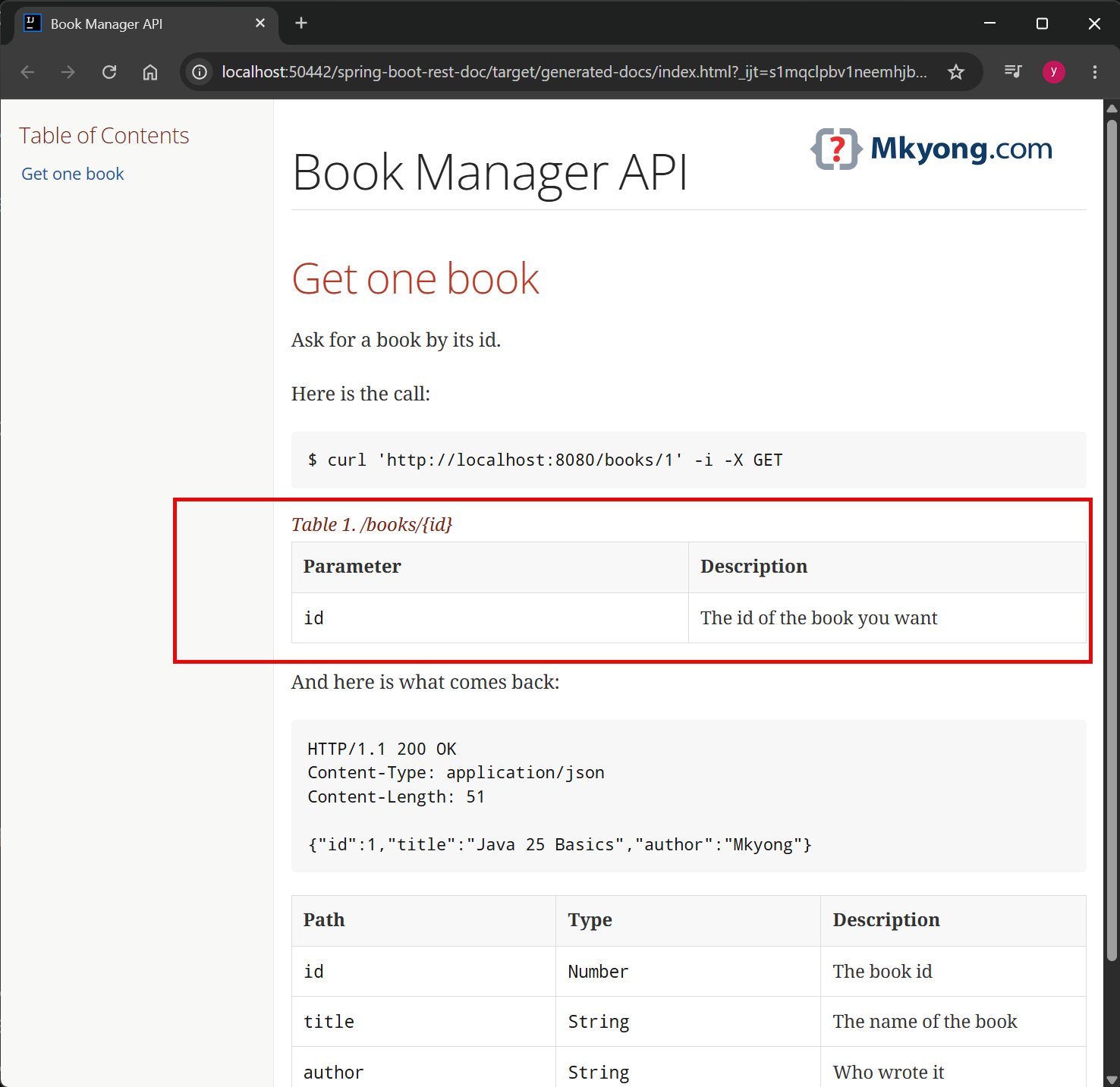Click the Number type cell
The image size is (1120, 1087).
688,971
